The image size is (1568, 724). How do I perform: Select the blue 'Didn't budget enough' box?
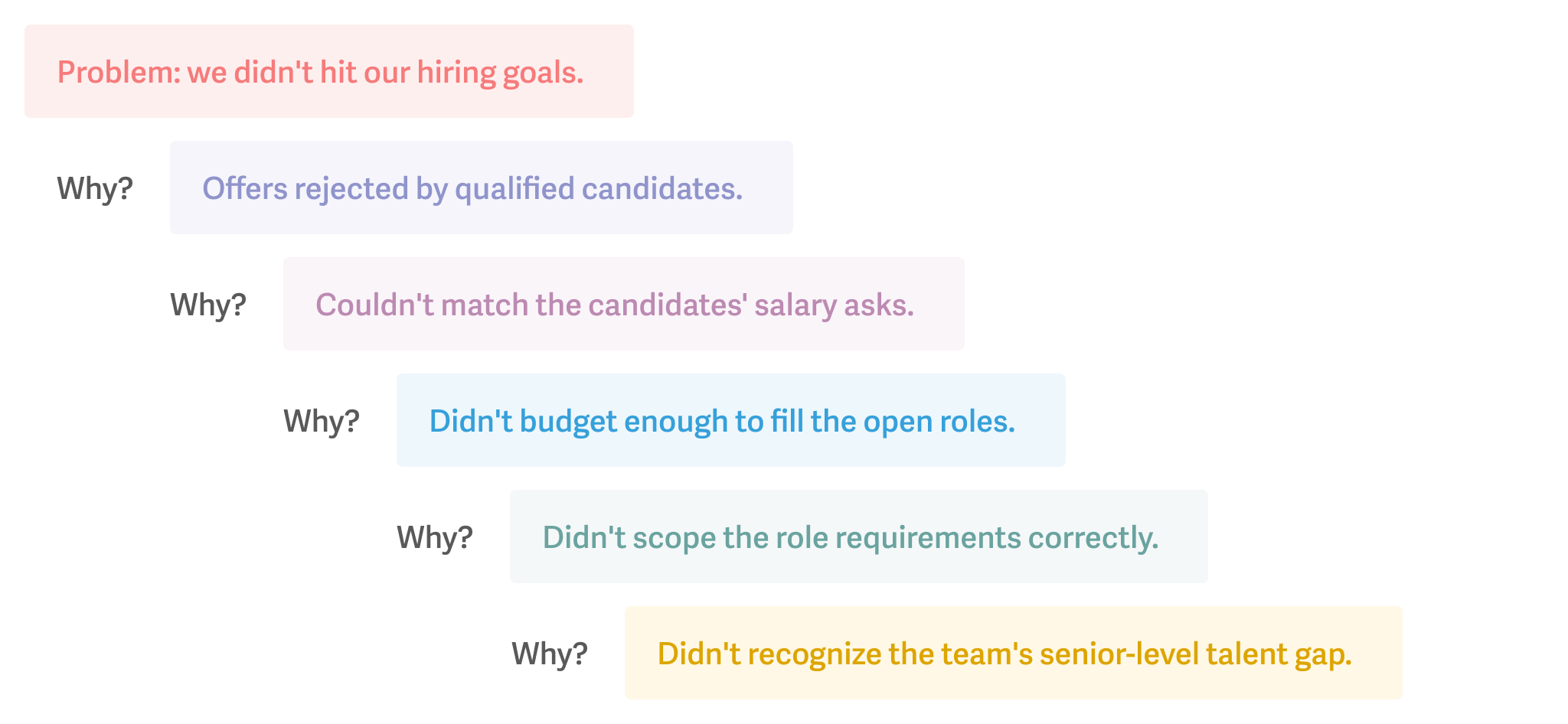pyautogui.click(x=731, y=420)
